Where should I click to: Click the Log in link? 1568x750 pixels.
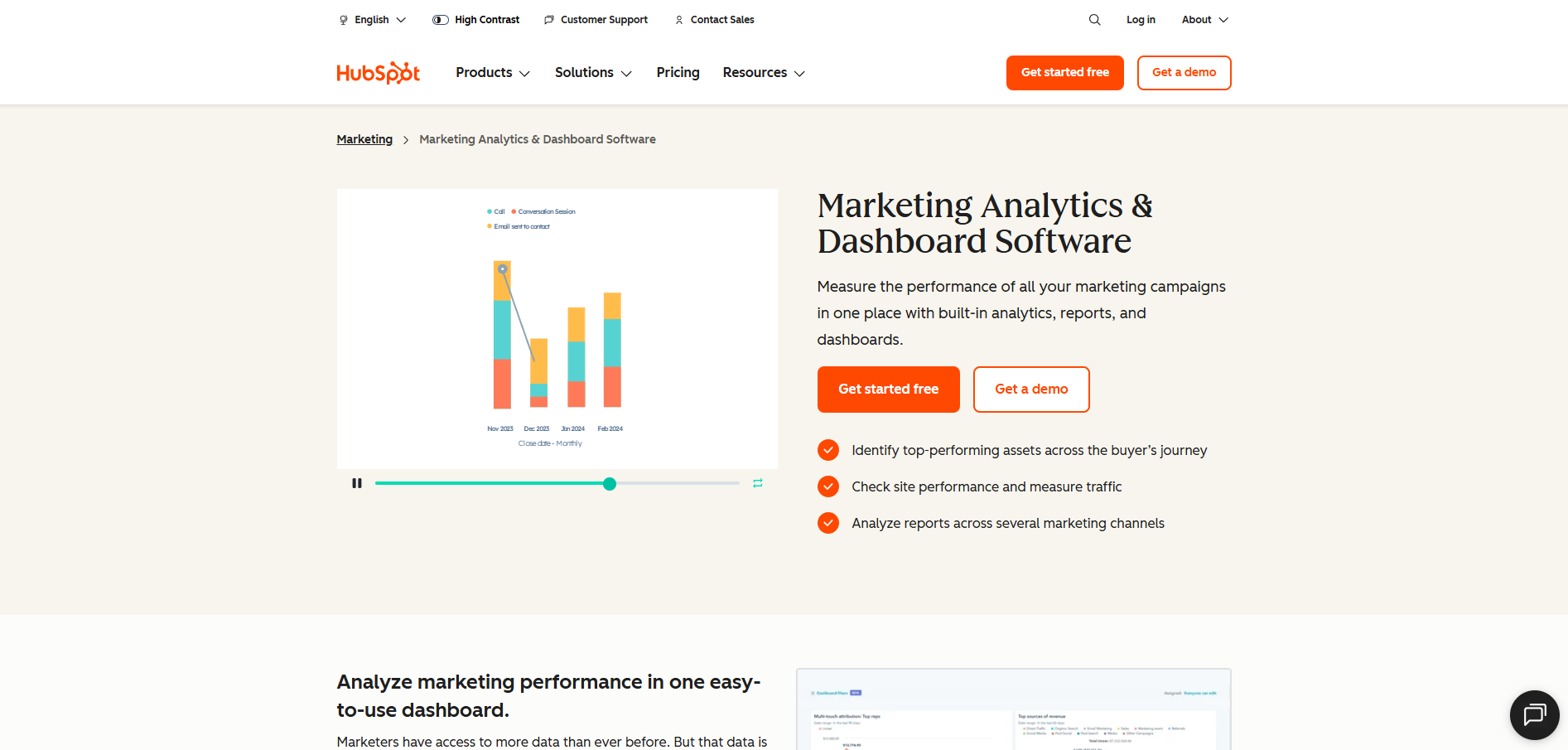1141,20
